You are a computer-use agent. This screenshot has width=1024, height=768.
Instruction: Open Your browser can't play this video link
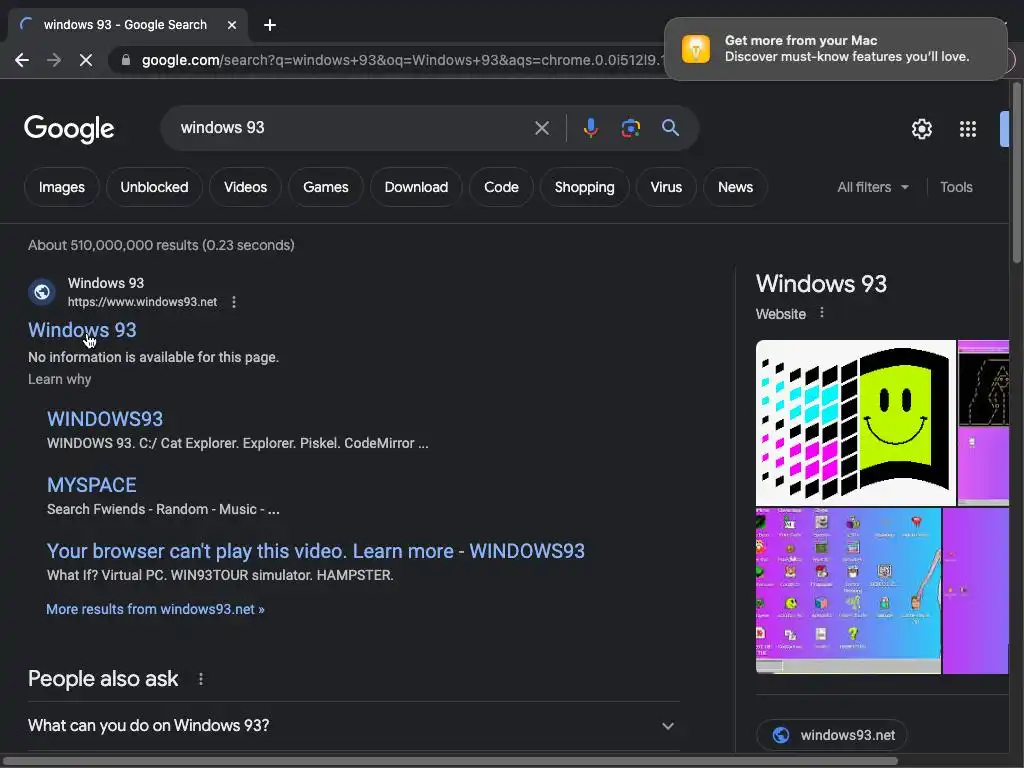click(315, 551)
